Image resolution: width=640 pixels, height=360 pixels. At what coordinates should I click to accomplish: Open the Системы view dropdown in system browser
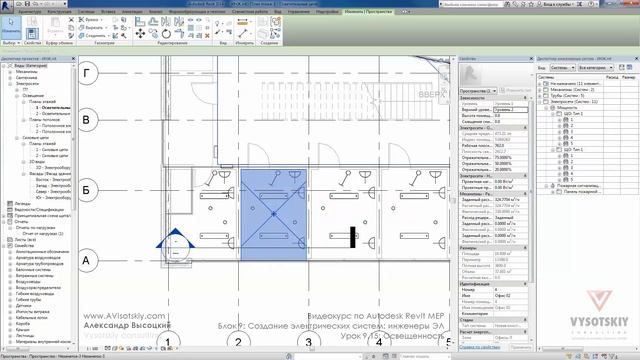tap(562, 67)
